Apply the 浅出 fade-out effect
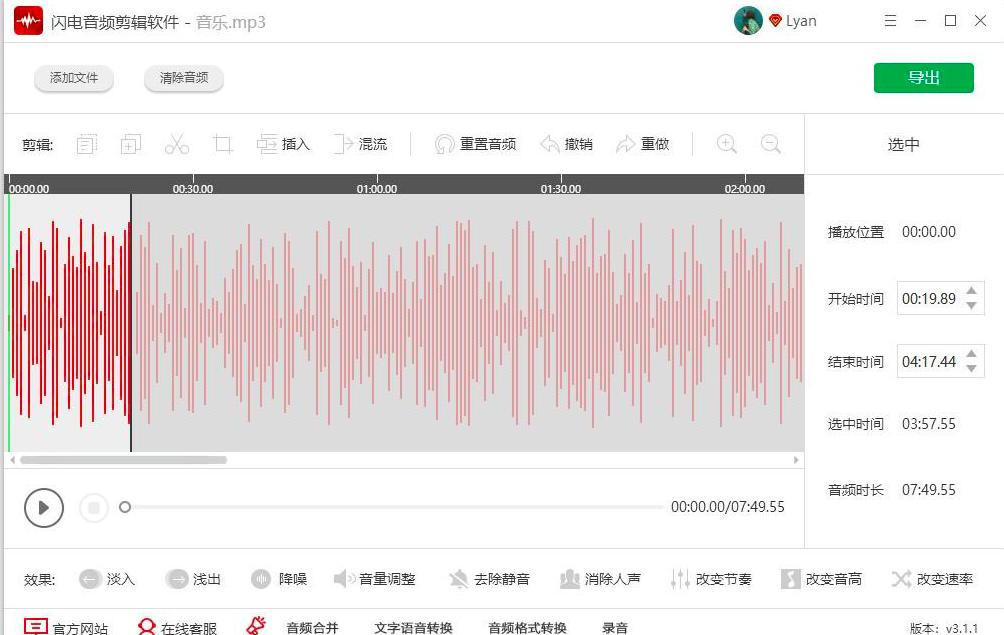This screenshot has height=635, width=1004. (x=193, y=579)
